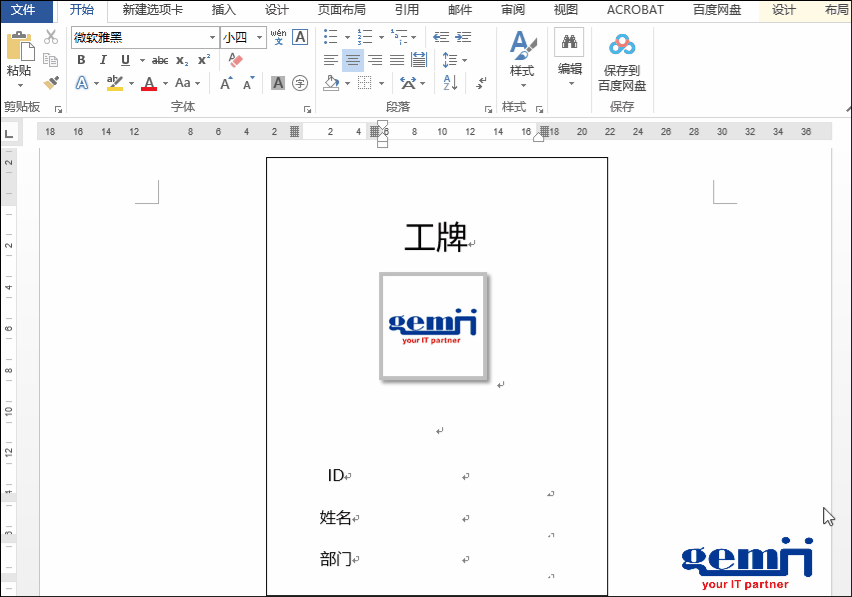Image resolution: width=852 pixels, height=597 pixels.
Task: Click the bullet list icon
Action: pyautogui.click(x=330, y=37)
